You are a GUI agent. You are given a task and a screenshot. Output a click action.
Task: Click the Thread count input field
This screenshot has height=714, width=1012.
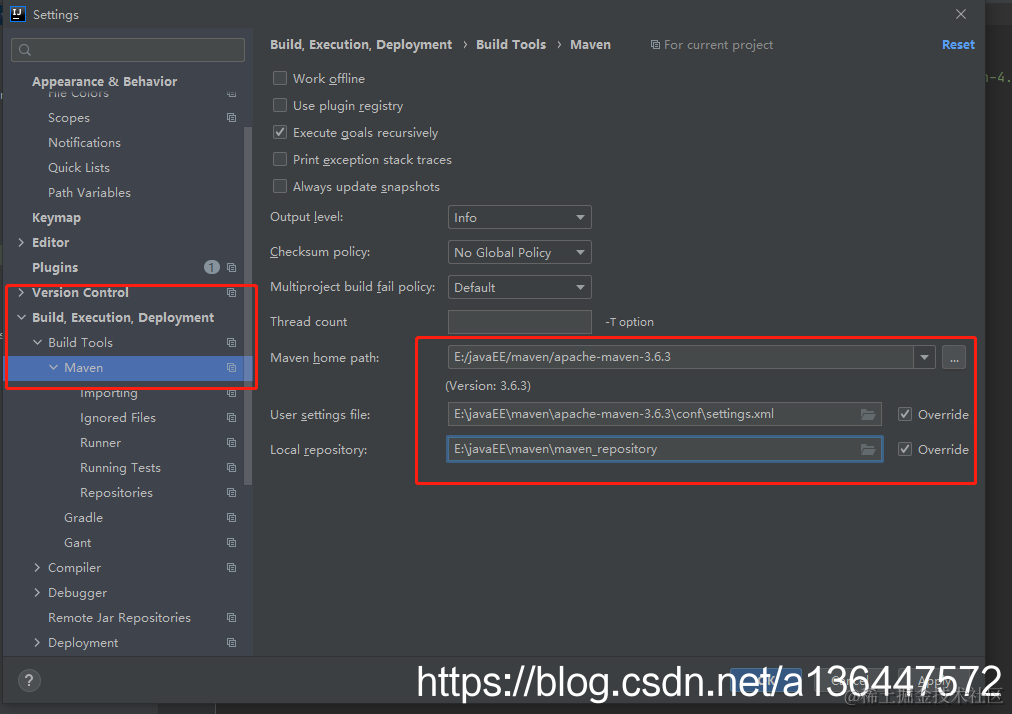point(520,321)
